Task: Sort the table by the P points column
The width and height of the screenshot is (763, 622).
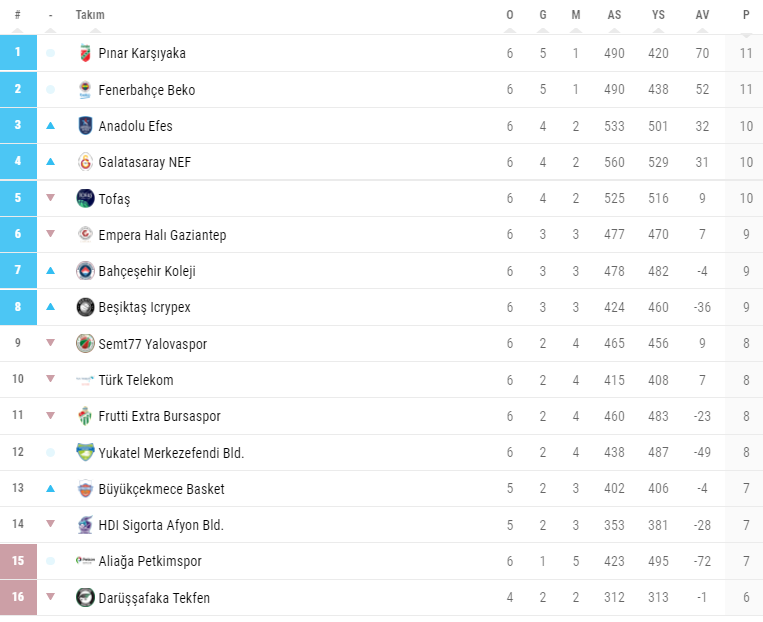Action: (x=746, y=15)
